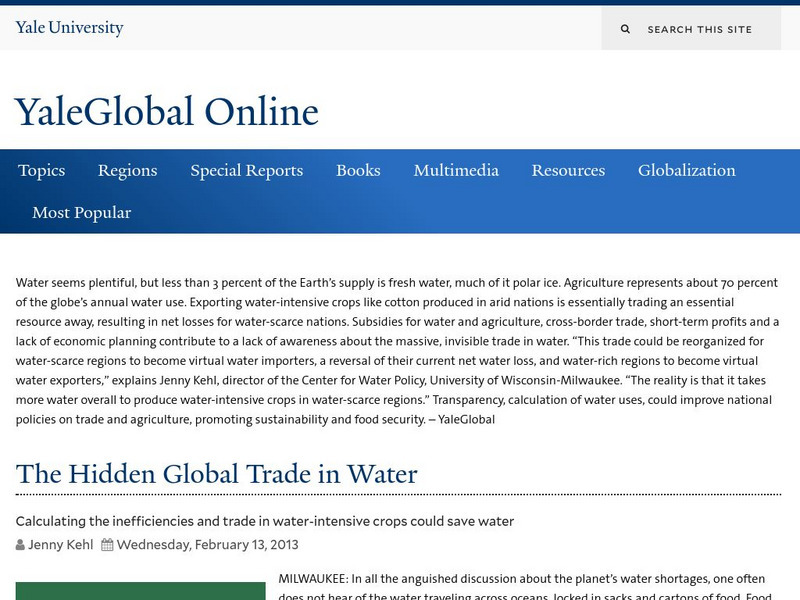Open the Books menu
Screen dimensions: 800x600
point(358,170)
